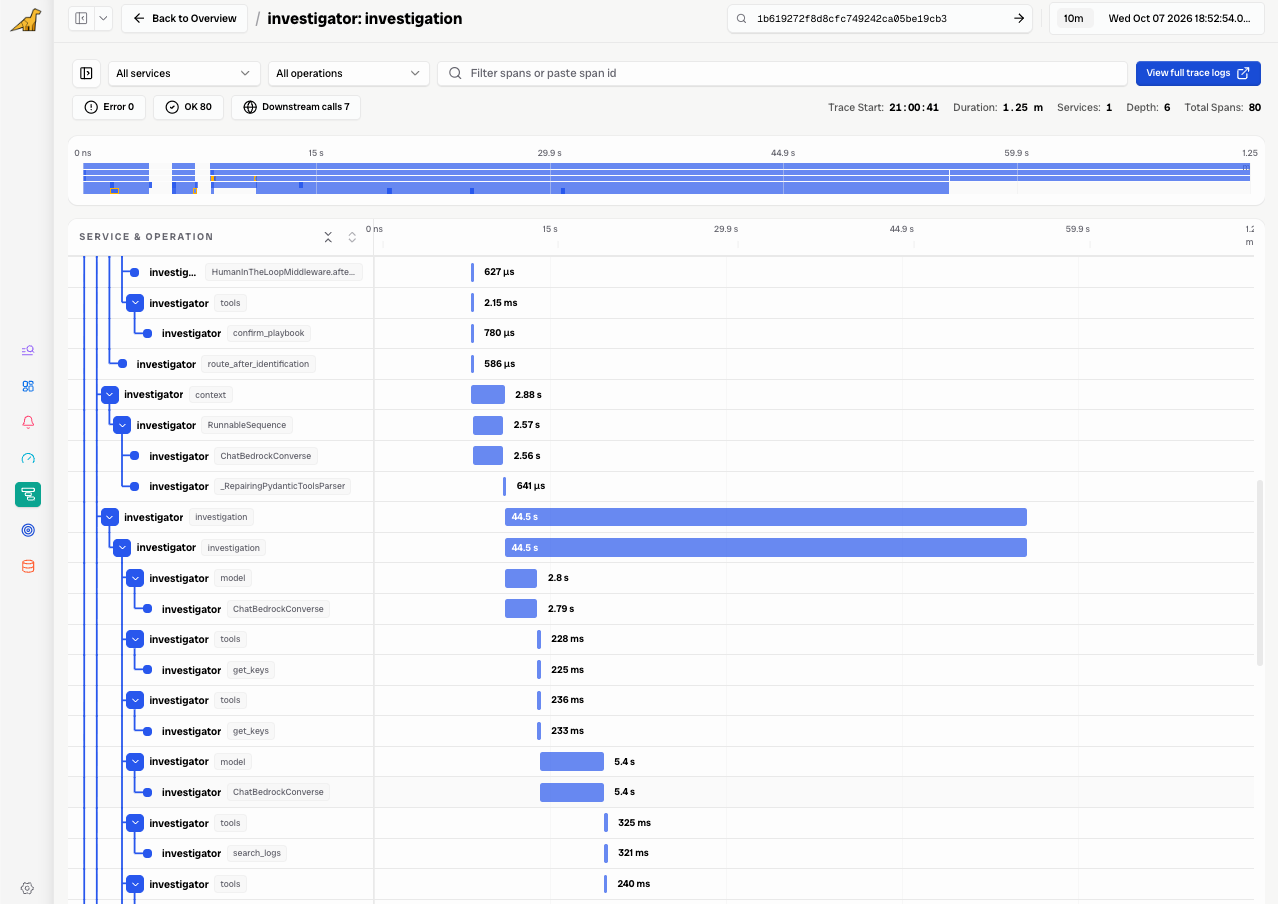The width and height of the screenshot is (1278, 904).
Task: Focus the Filter spans or paste span id field
Action: tap(782, 73)
